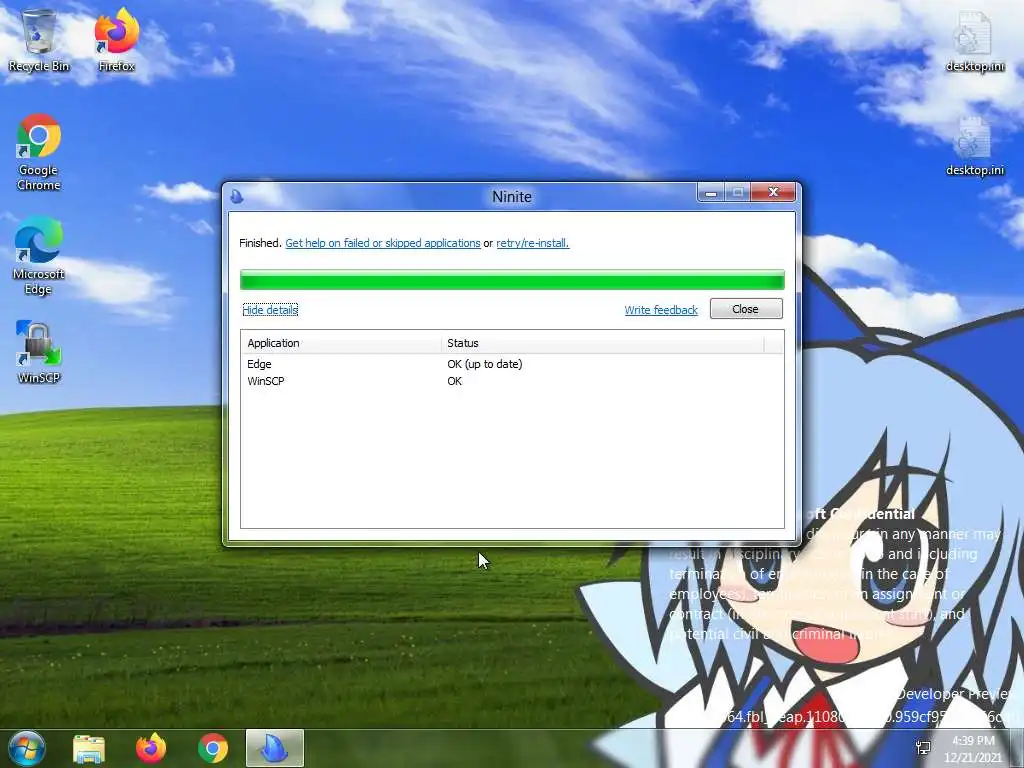Screen dimensions: 1024x768
Task: Click the 'OK (up to date)' status cell
Action: coord(485,364)
